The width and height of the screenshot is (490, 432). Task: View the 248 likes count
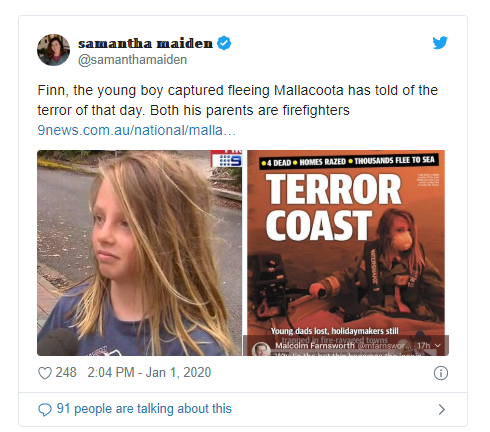[66, 372]
